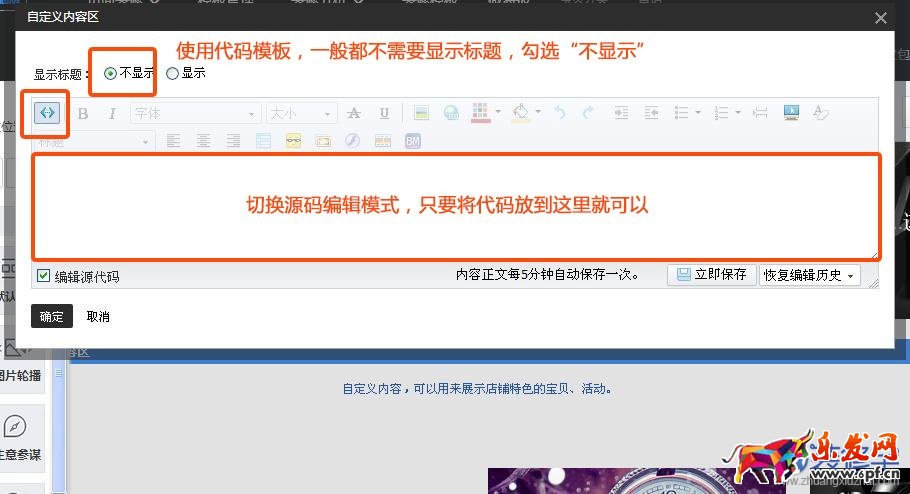Apply bold formatting
The height and width of the screenshot is (494, 910).
tap(83, 113)
